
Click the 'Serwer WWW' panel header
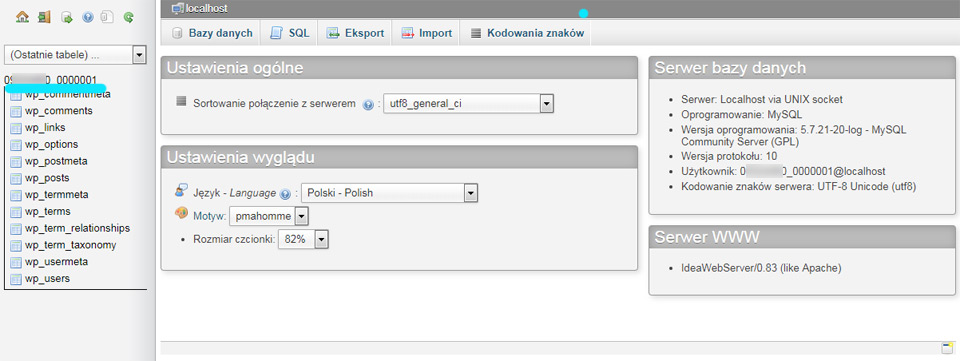(802, 237)
